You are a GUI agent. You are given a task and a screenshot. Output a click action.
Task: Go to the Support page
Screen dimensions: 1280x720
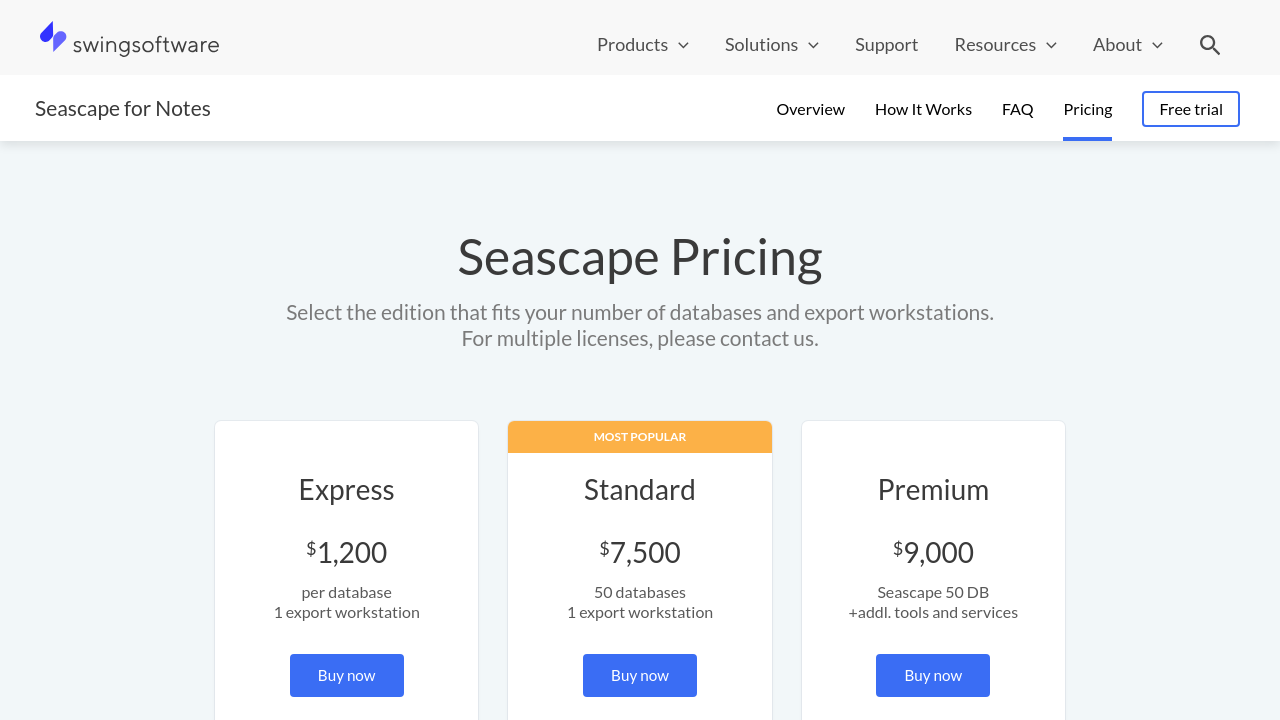886,45
